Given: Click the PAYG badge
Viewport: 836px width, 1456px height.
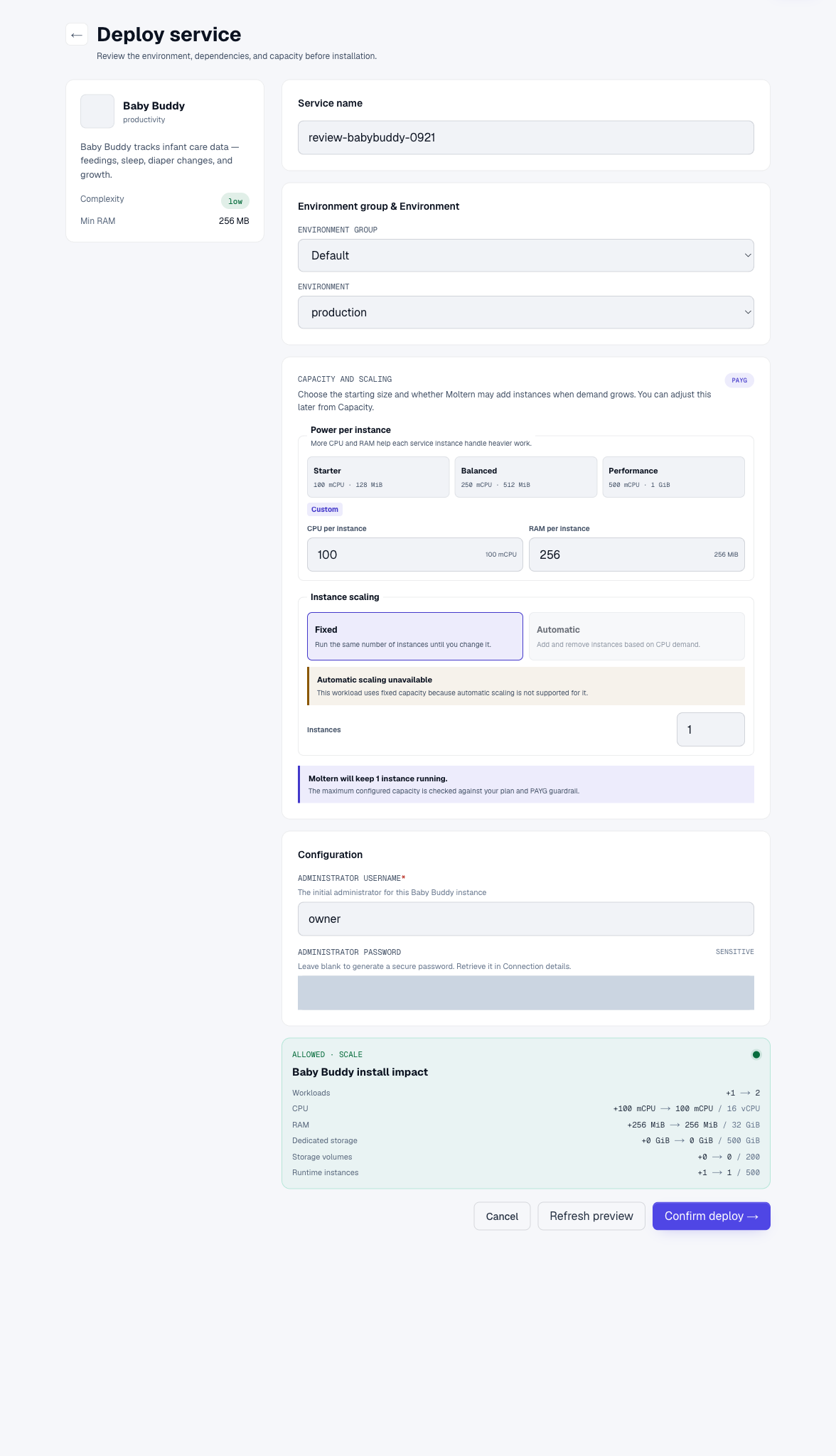Looking at the screenshot, I should [739, 380].
